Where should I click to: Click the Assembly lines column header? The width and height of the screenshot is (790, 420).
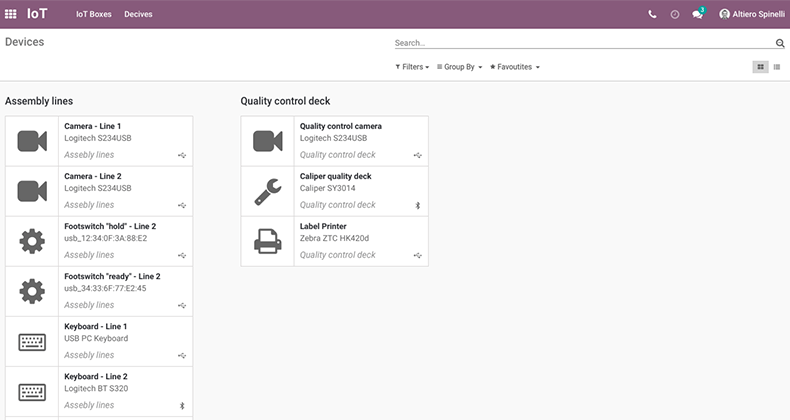pos(39,101)
